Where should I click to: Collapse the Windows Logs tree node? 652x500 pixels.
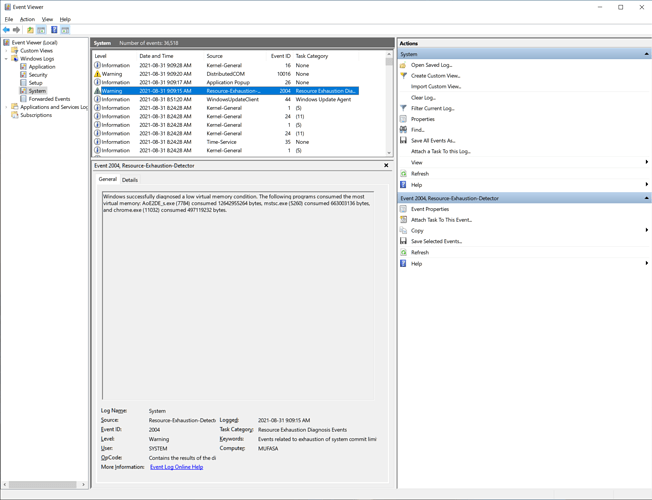[x=6, y=59]
